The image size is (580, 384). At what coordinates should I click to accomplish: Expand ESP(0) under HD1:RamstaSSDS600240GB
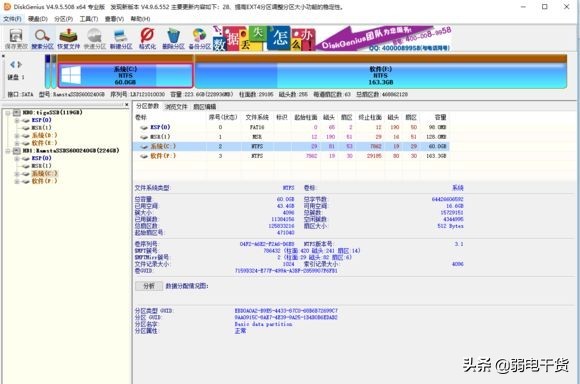16,158
